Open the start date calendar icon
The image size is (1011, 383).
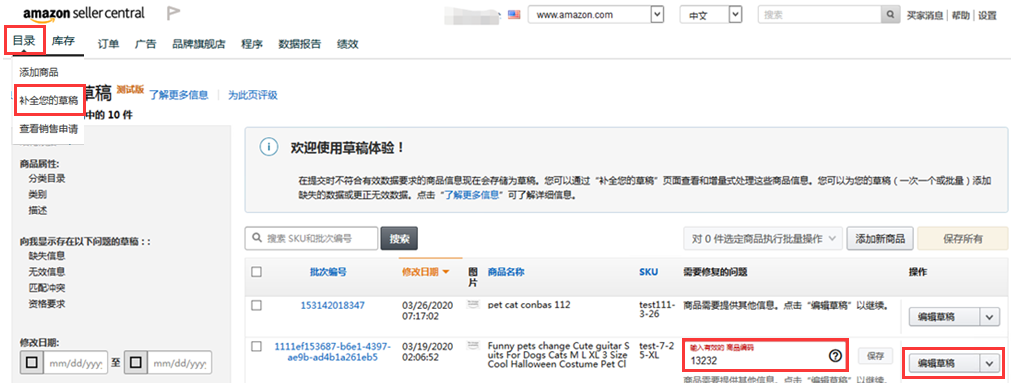pyautogui.click(x=32, y=363)
